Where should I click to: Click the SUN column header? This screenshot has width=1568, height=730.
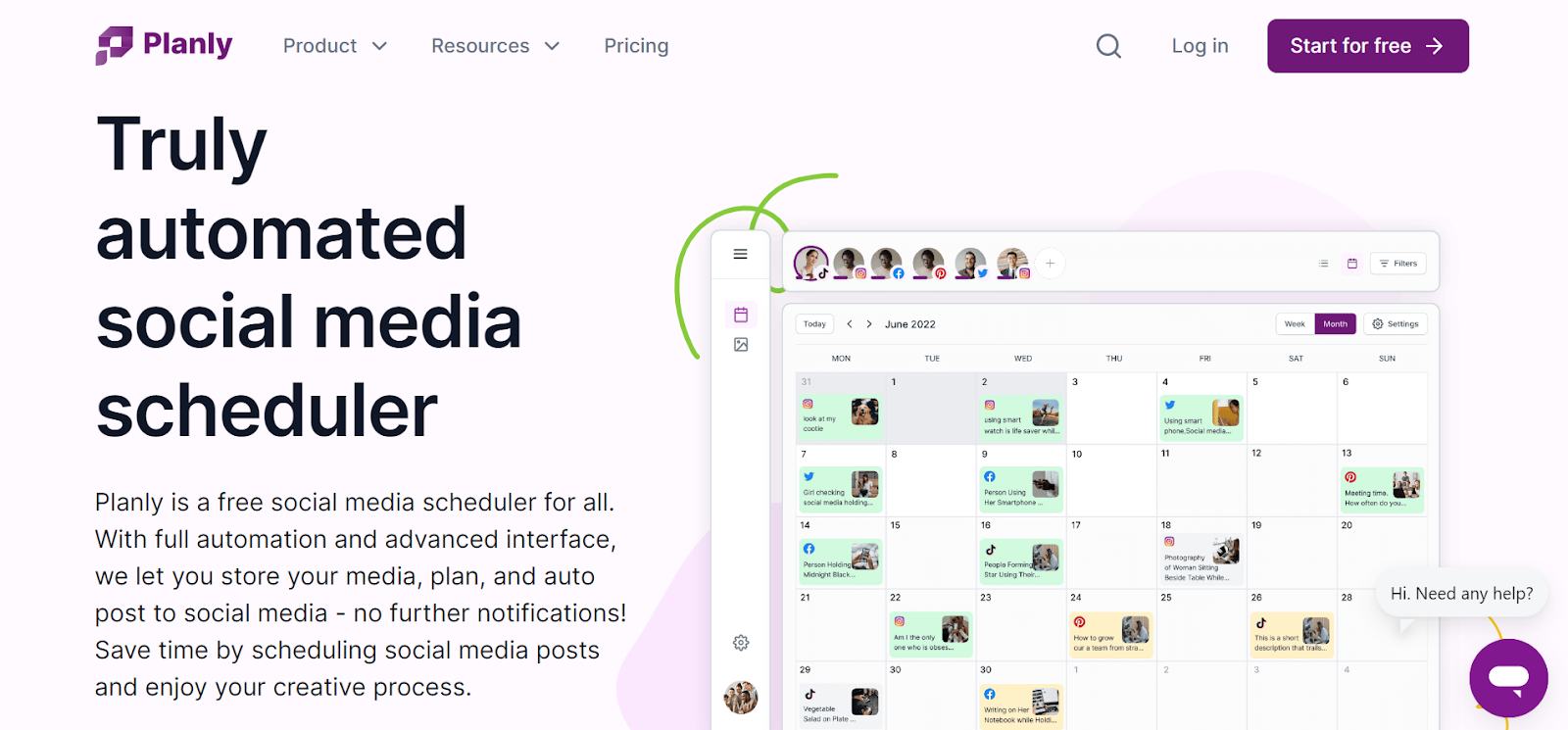point(1387,359)
